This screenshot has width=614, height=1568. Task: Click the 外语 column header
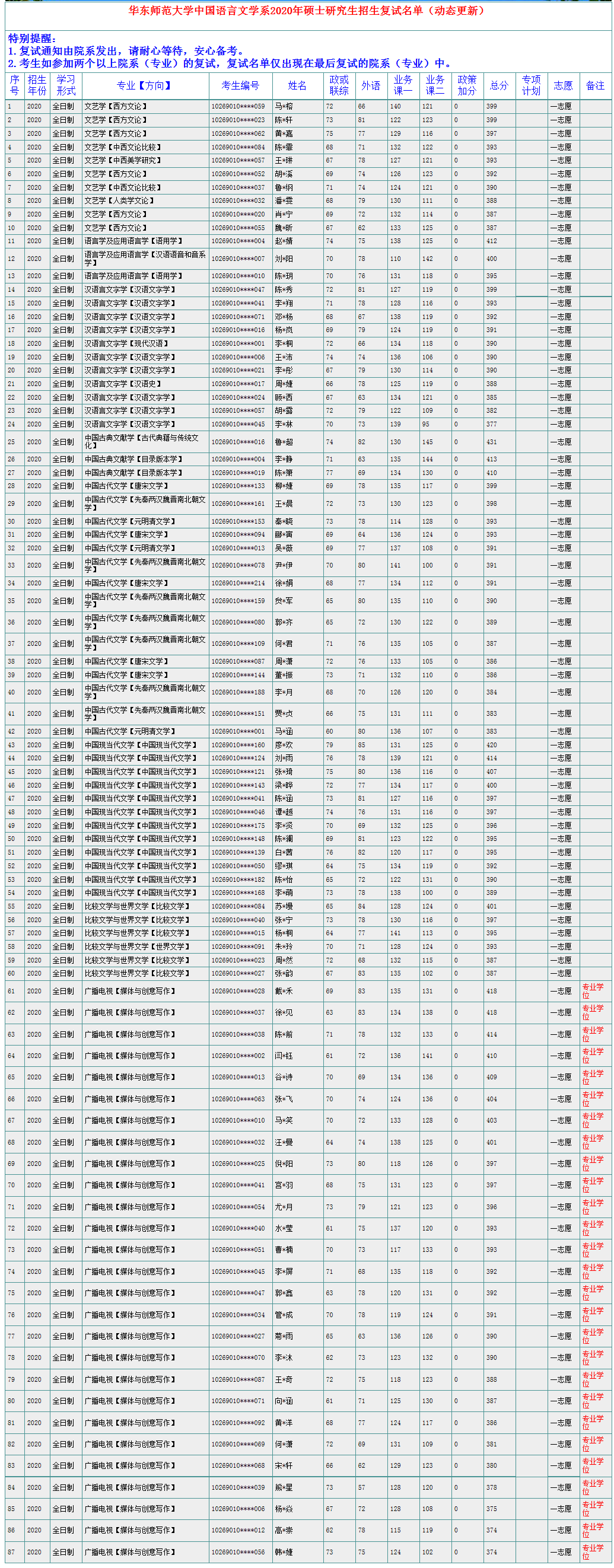tap(370, 86)
